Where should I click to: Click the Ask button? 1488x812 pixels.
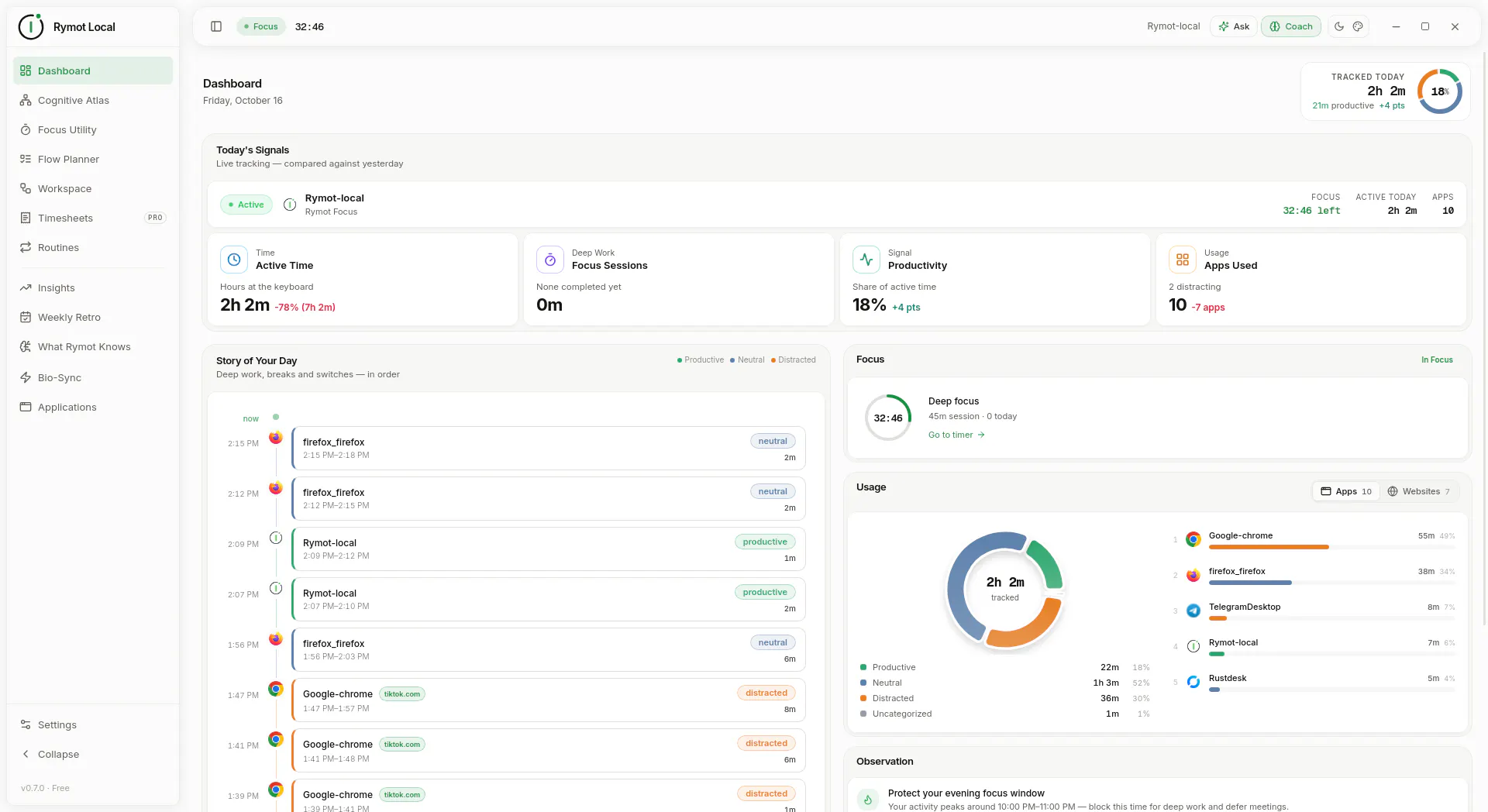click(x=1234, y=26)
